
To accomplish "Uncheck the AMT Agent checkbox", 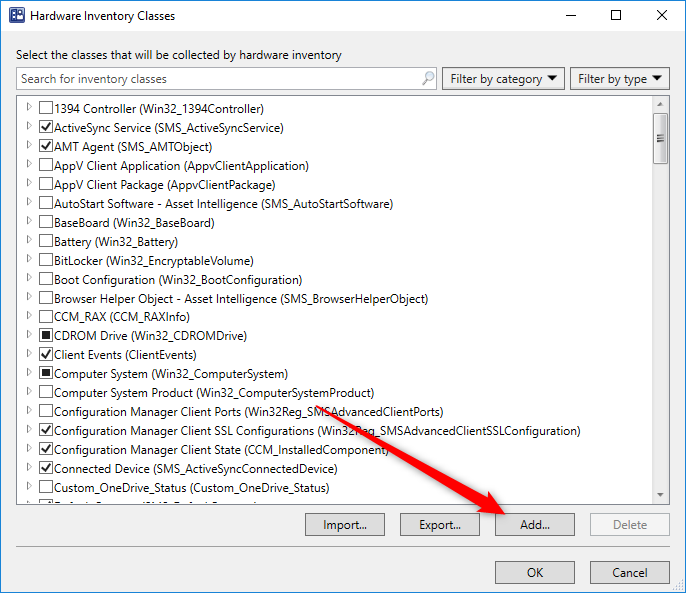I will (x=46, y=146).
